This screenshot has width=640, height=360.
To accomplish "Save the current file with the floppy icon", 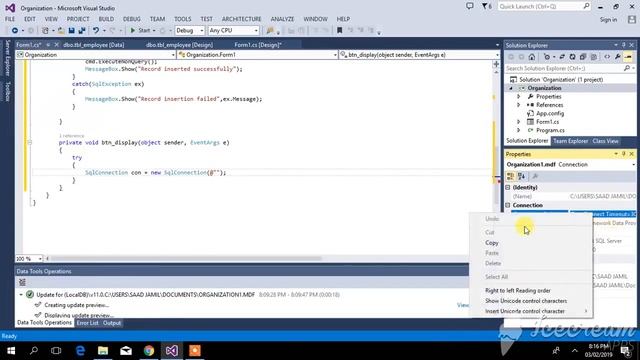I will coord(71,31).
